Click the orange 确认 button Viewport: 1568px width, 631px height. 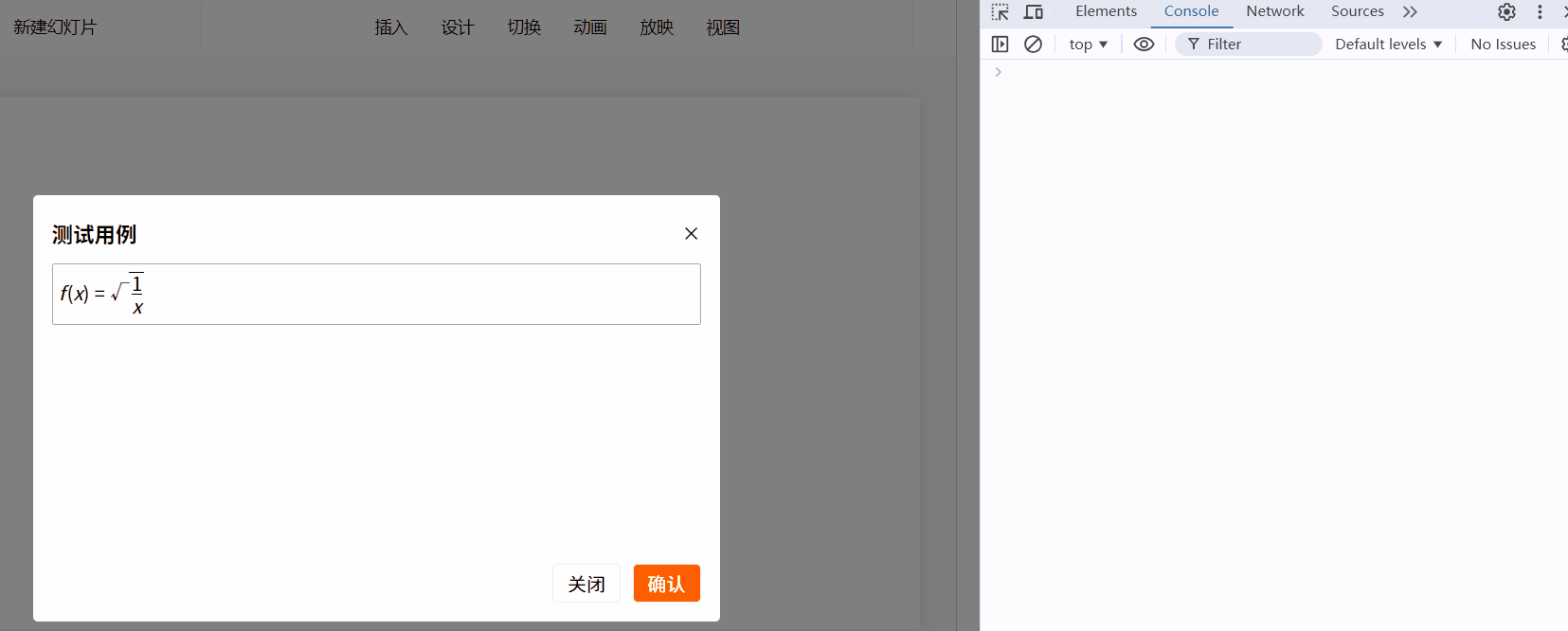click(667, 584)
